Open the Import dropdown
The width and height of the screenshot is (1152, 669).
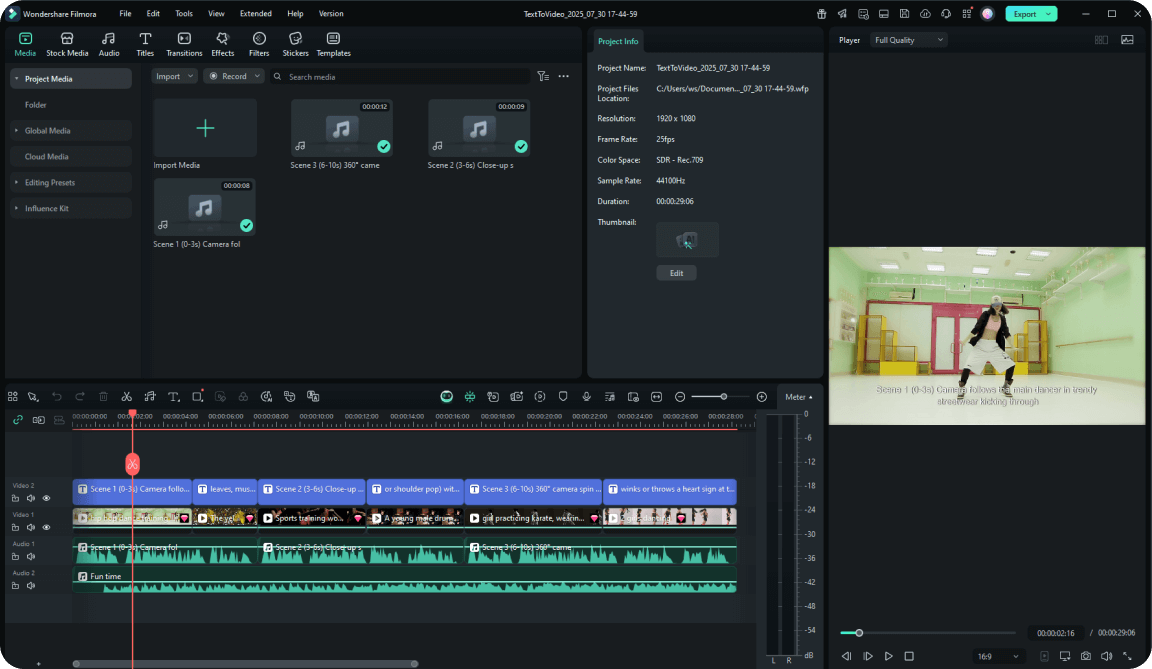coord(175,76)
